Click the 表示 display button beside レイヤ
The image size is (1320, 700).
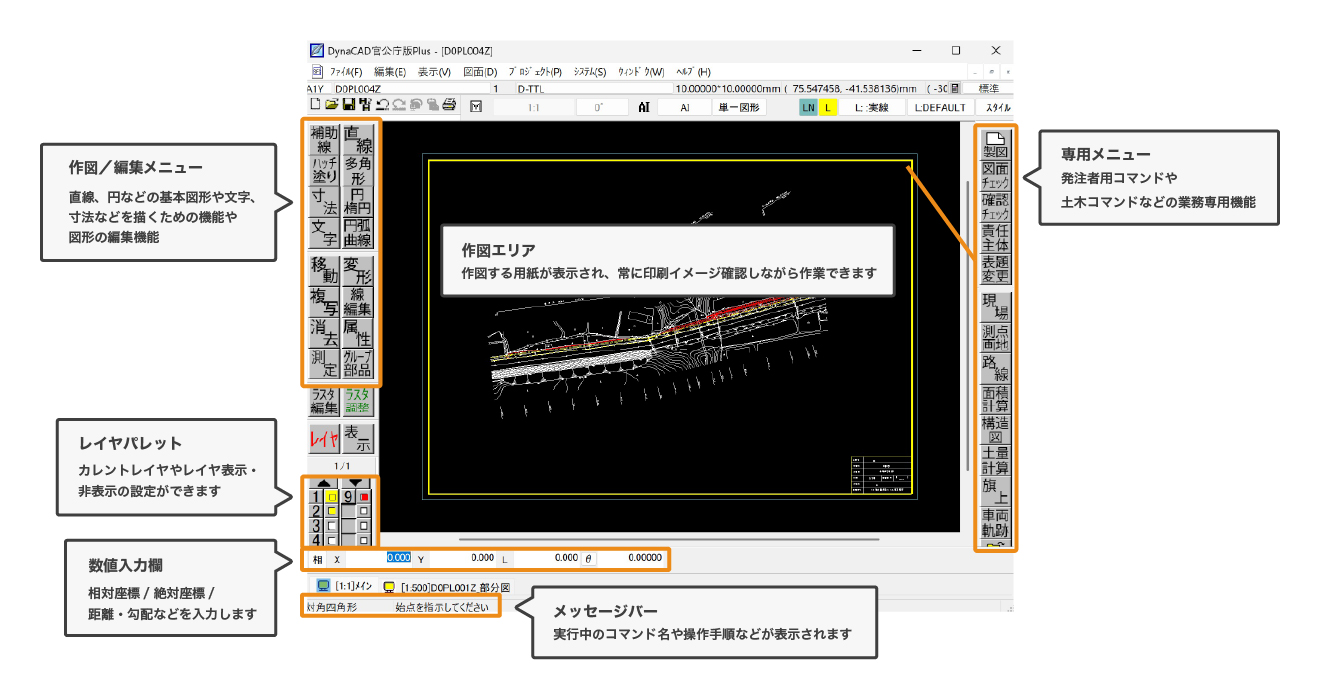[358, 439]
